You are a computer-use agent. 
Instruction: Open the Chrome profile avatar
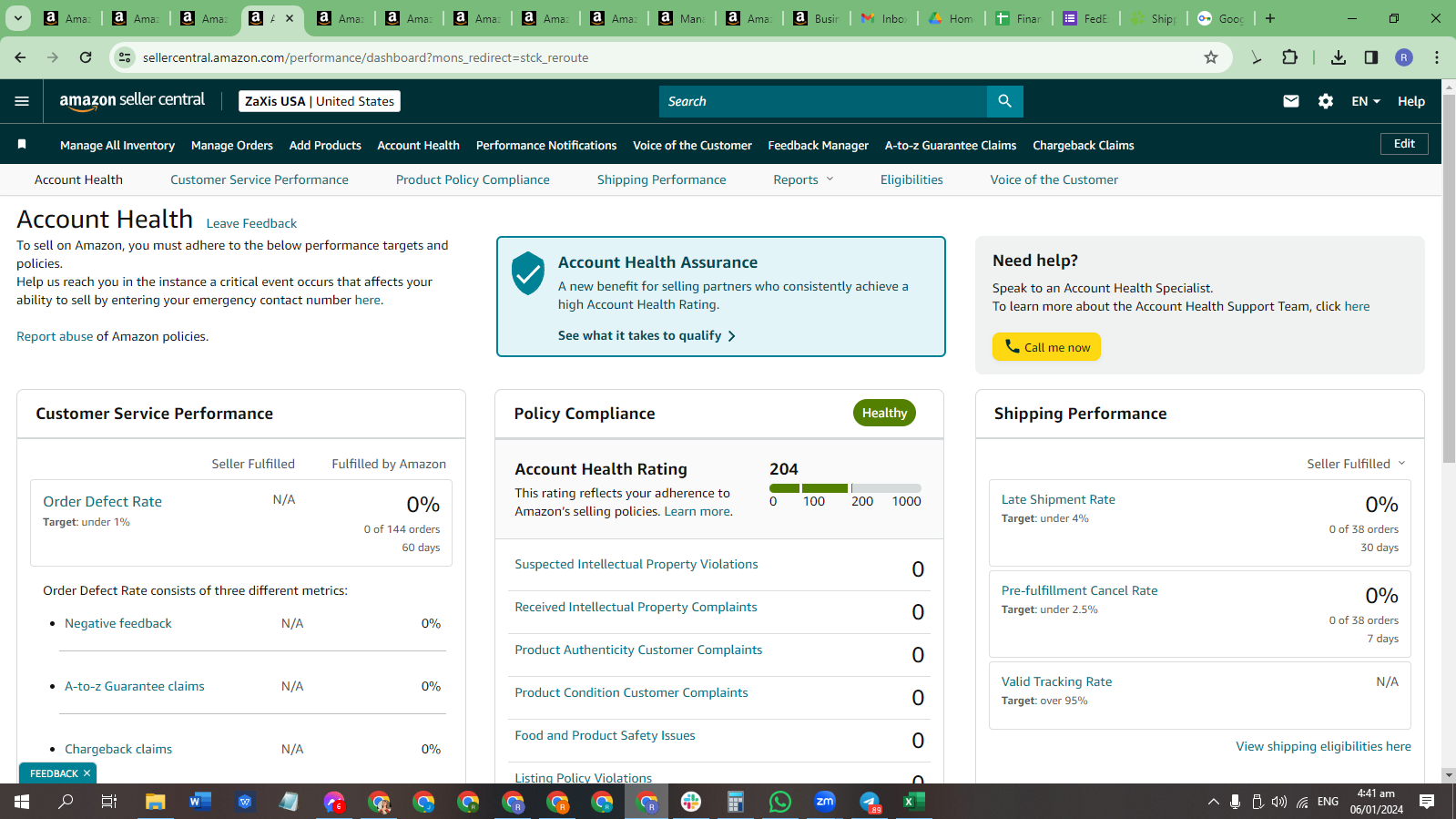tap(1404, 57)
